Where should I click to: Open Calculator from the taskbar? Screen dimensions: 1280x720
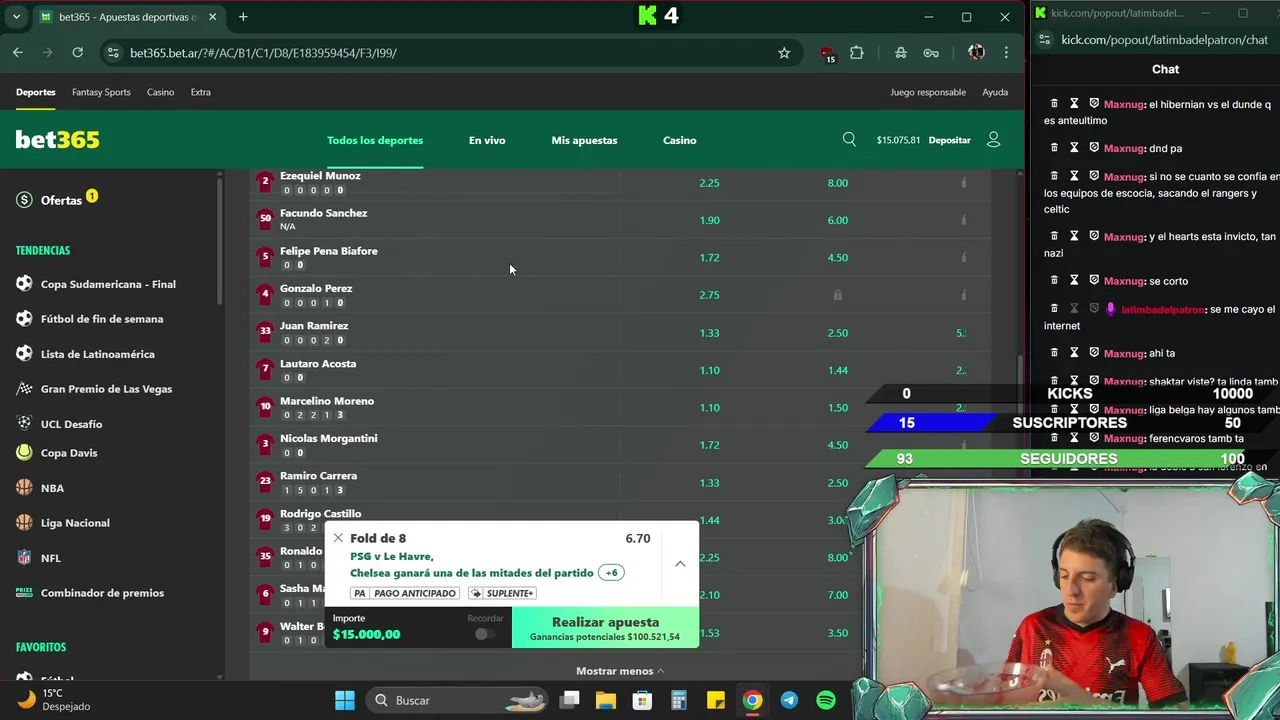point(679,700)
